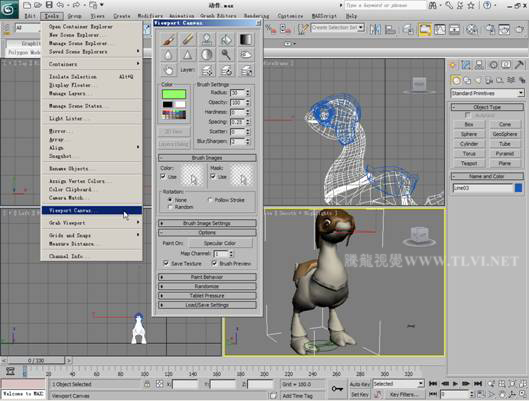Select the Blur droplet tool
The image size is (529, 401).
(168, 55)
